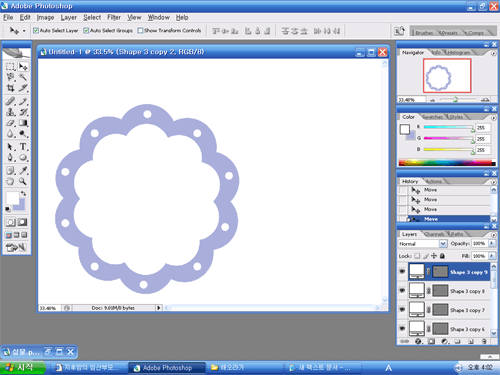Select the Healing Brush tool

click(10, 101)
